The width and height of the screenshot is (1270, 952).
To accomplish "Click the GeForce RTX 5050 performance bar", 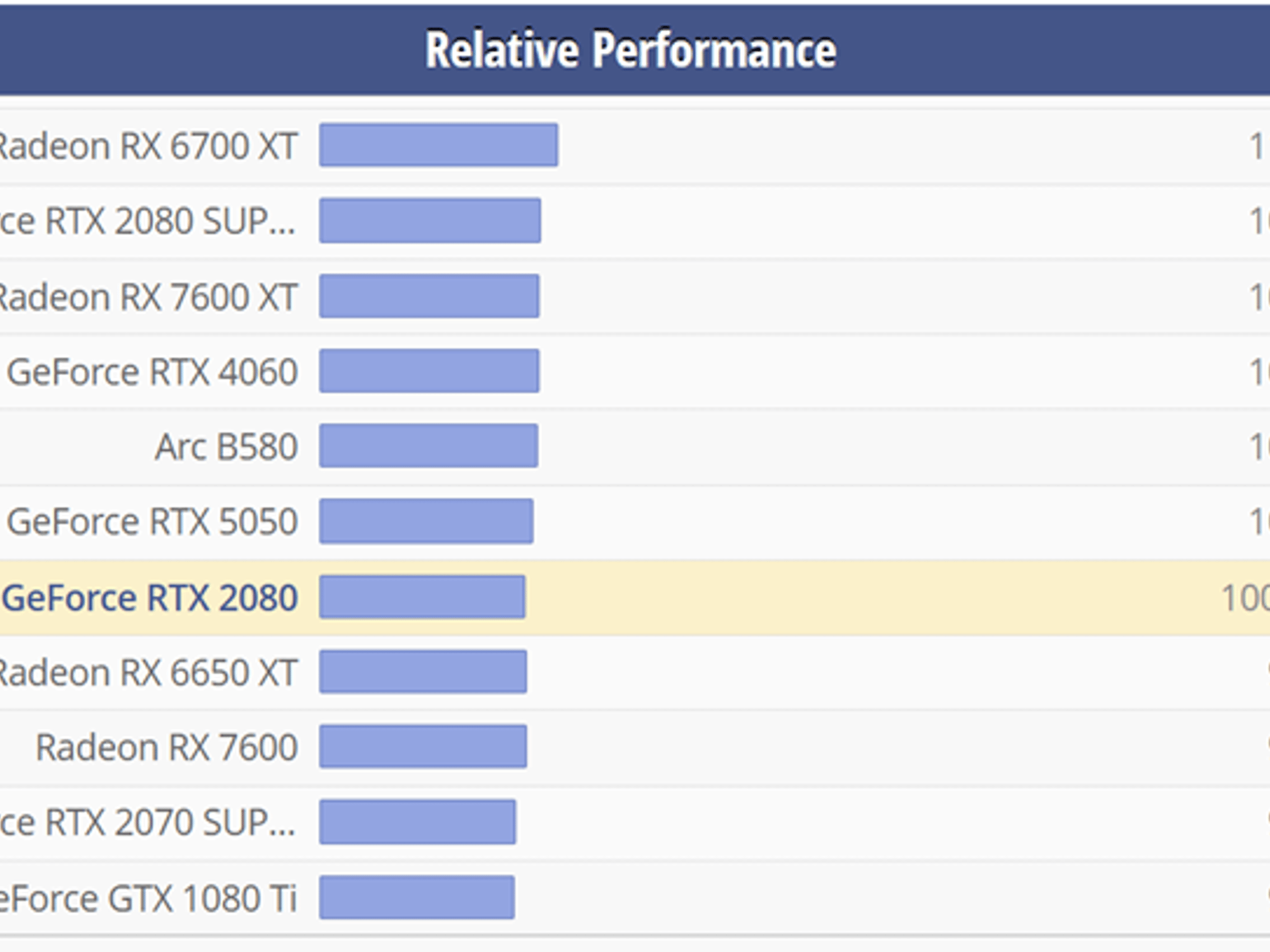I will (x=426, y=521).
